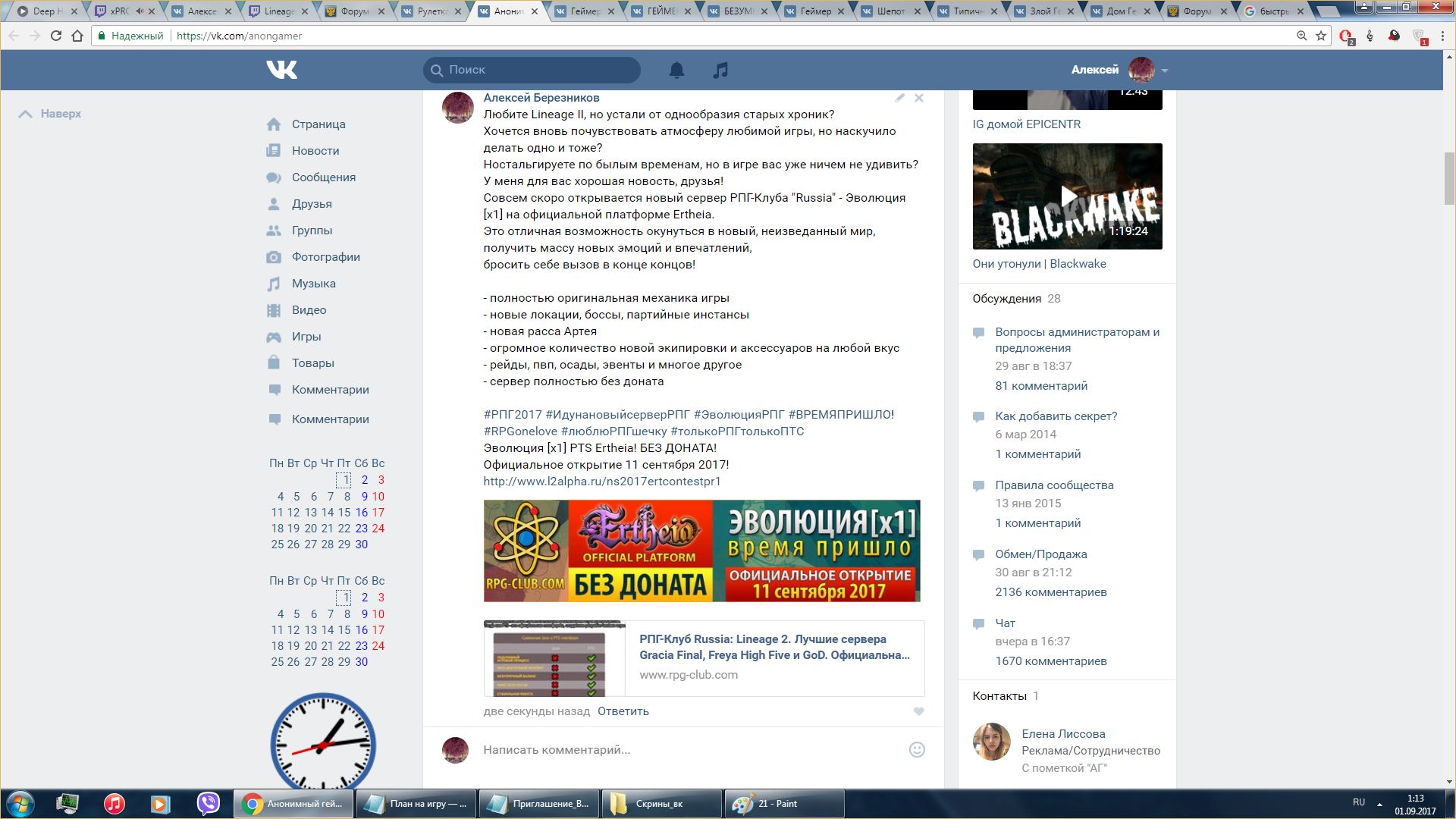This screenshot has width=1456, height=819.
Task: Click the search field in VK header
Action: (532, 70)
